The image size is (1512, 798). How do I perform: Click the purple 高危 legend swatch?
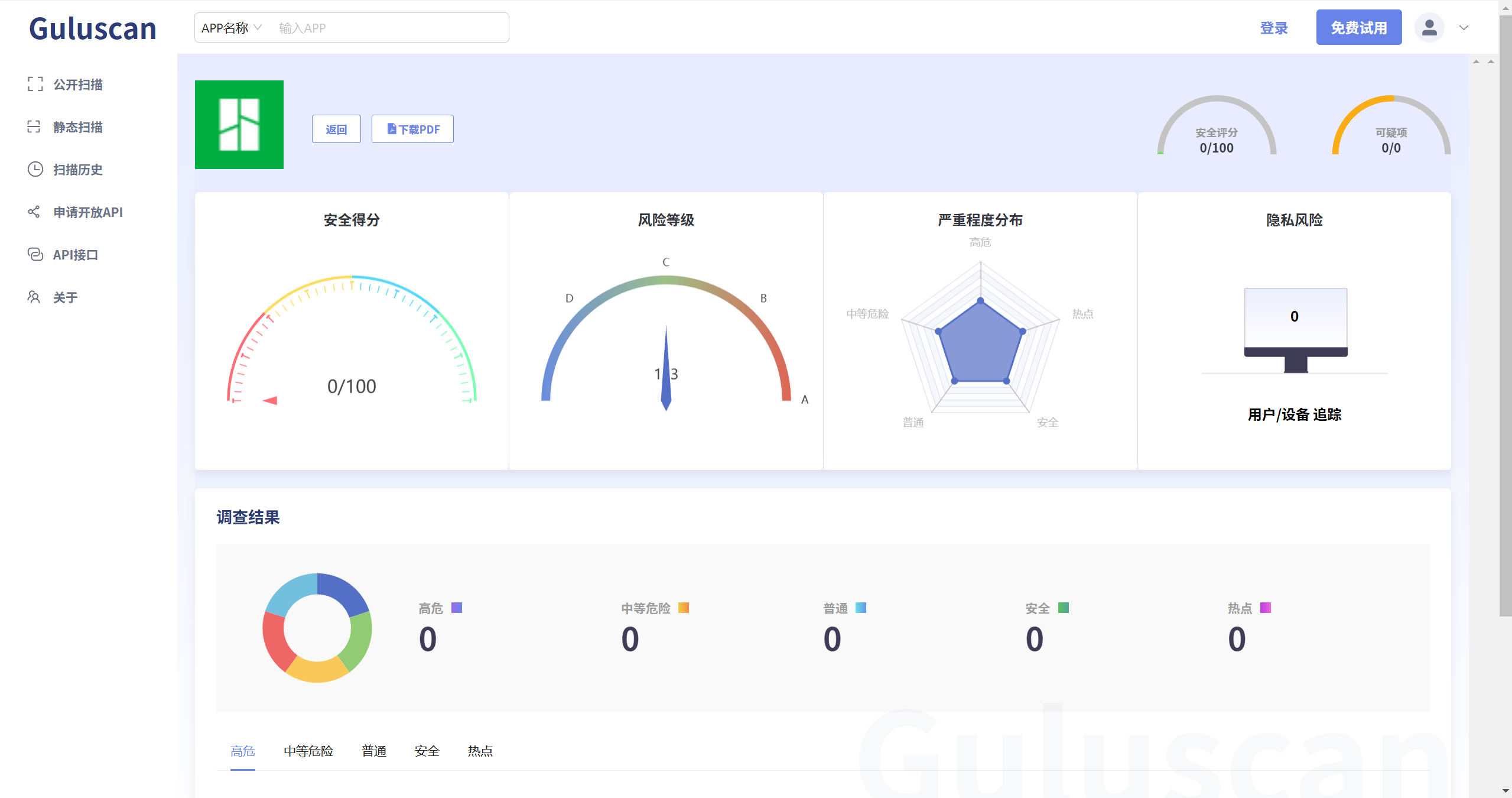tap(456, 608)
